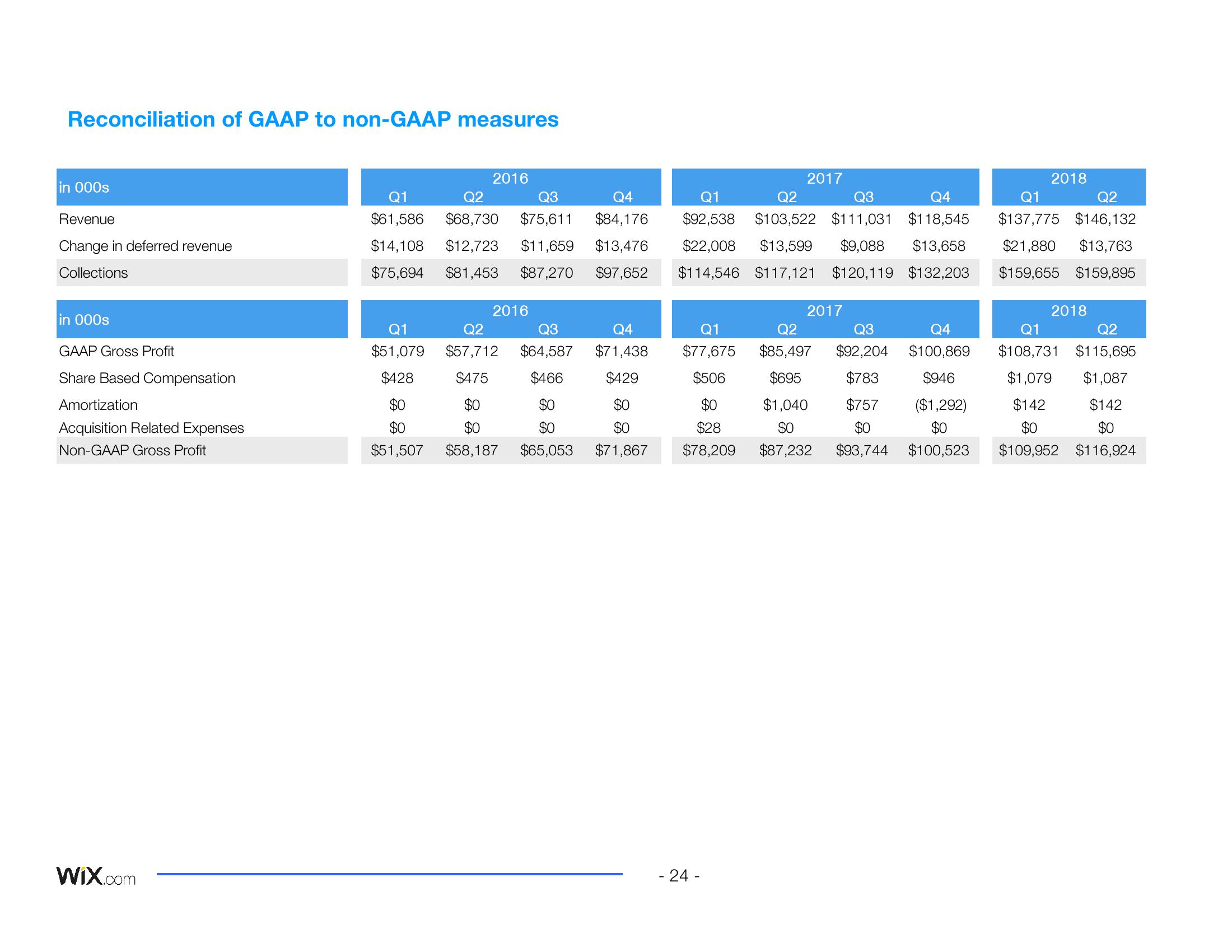Select revenue value $137,775
This screenshot has width=1232, height=952.
(1029, 219)
